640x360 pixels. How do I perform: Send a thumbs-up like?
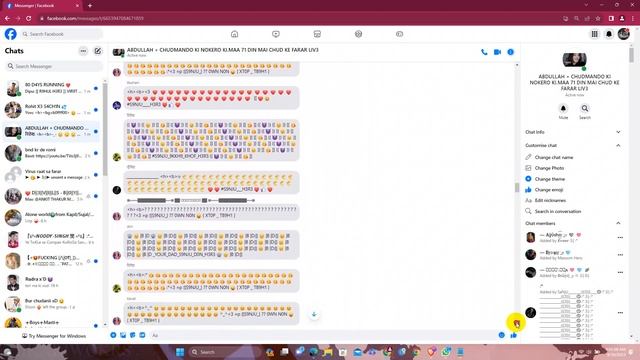[513, 335]
